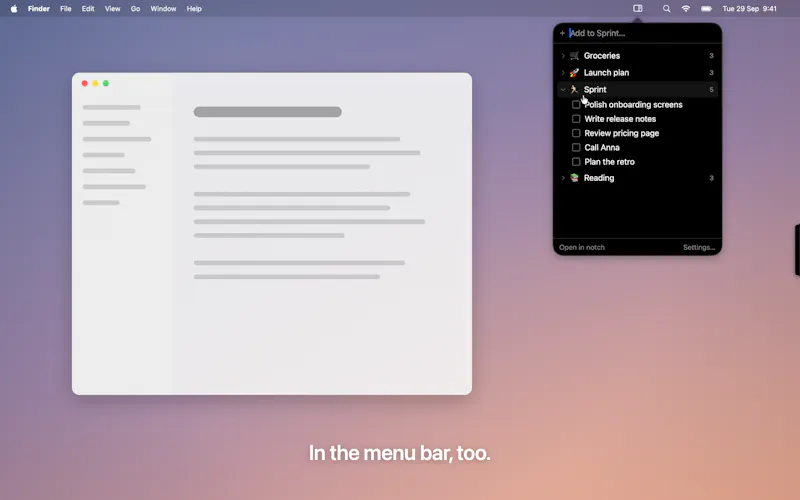Check the Call Anna task
The height and width of the screenshot is (500, 800).
pyautogui.click(x=576, y=147)
